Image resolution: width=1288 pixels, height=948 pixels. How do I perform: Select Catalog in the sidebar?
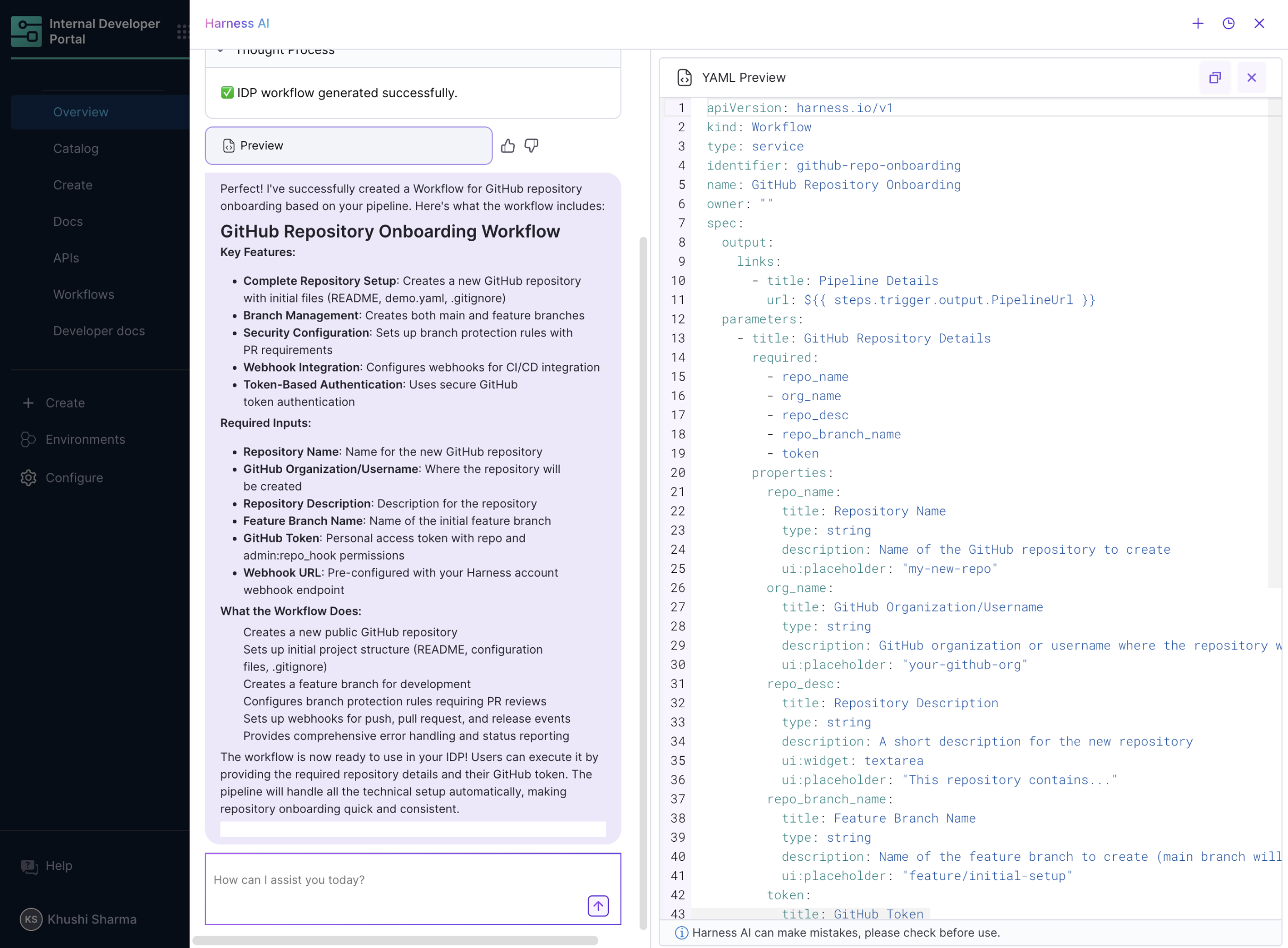pos(76,149)
